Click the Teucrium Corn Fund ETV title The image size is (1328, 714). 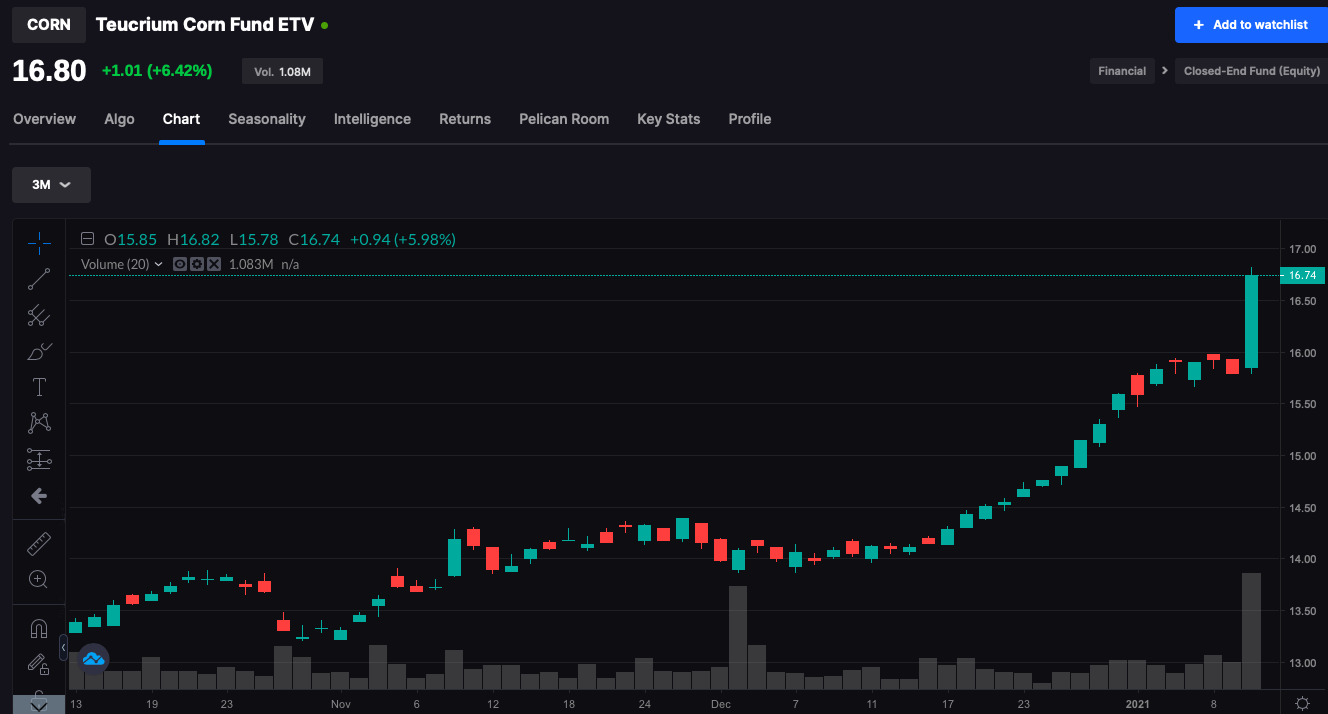pos(205,25)
